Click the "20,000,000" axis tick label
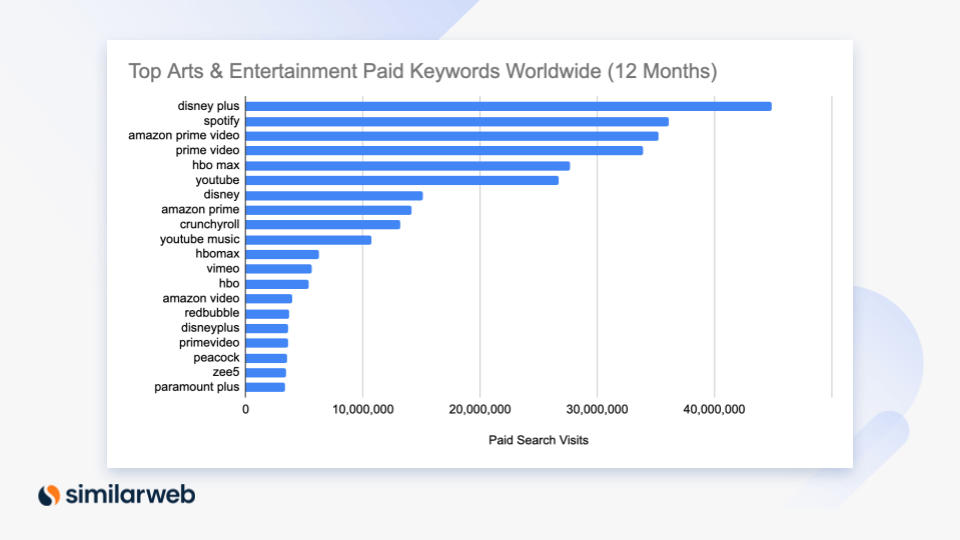 (480, 410)
